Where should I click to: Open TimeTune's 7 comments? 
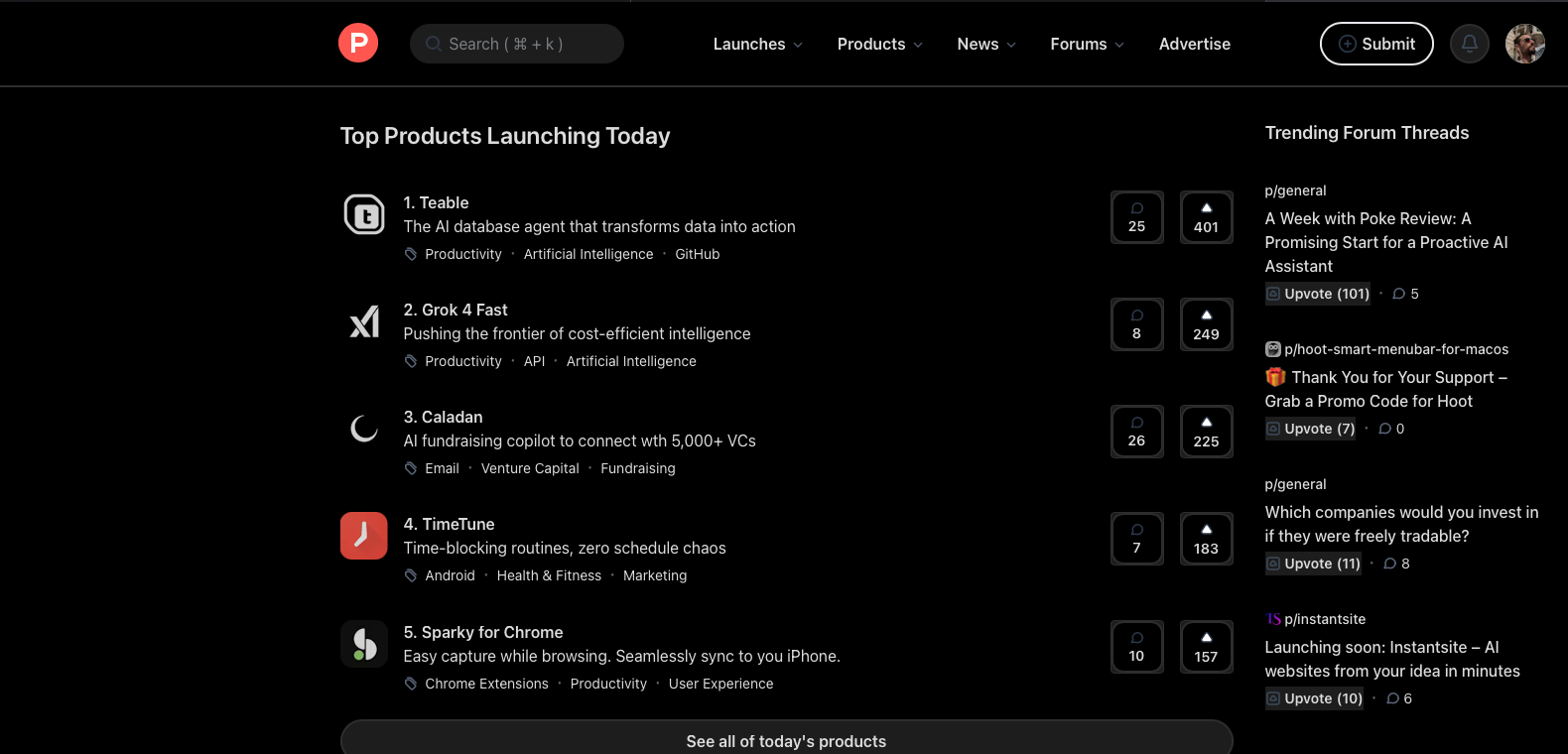(x=1137, y=539)
